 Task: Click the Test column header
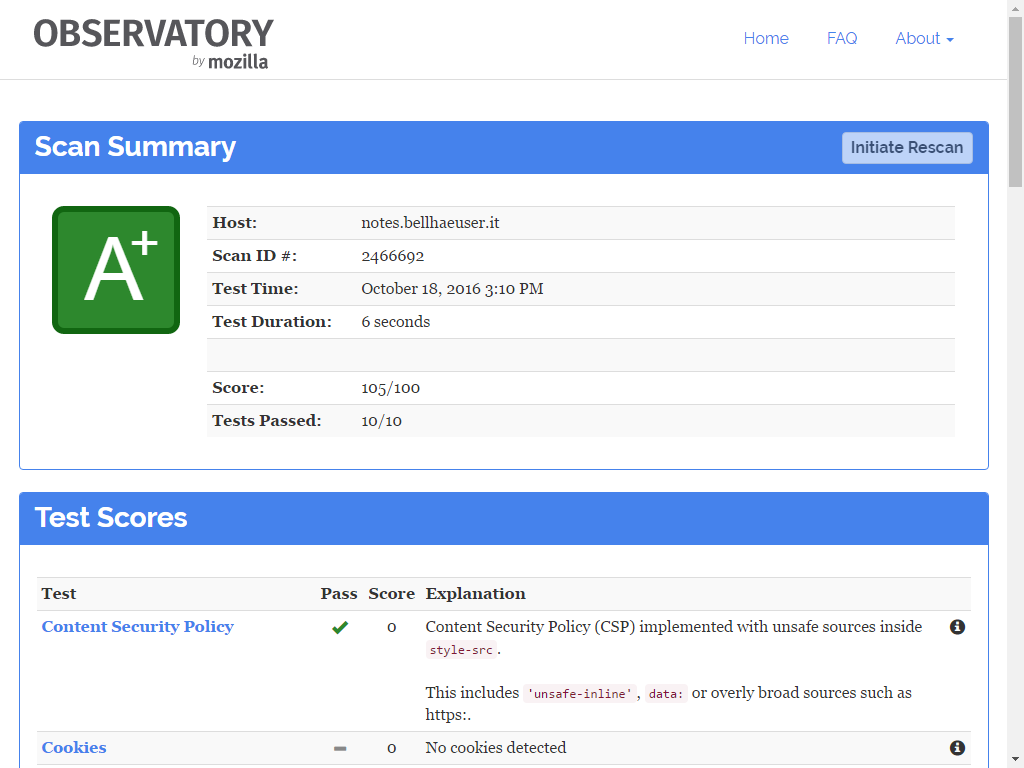pyautogui.click(x=59, y=594)
